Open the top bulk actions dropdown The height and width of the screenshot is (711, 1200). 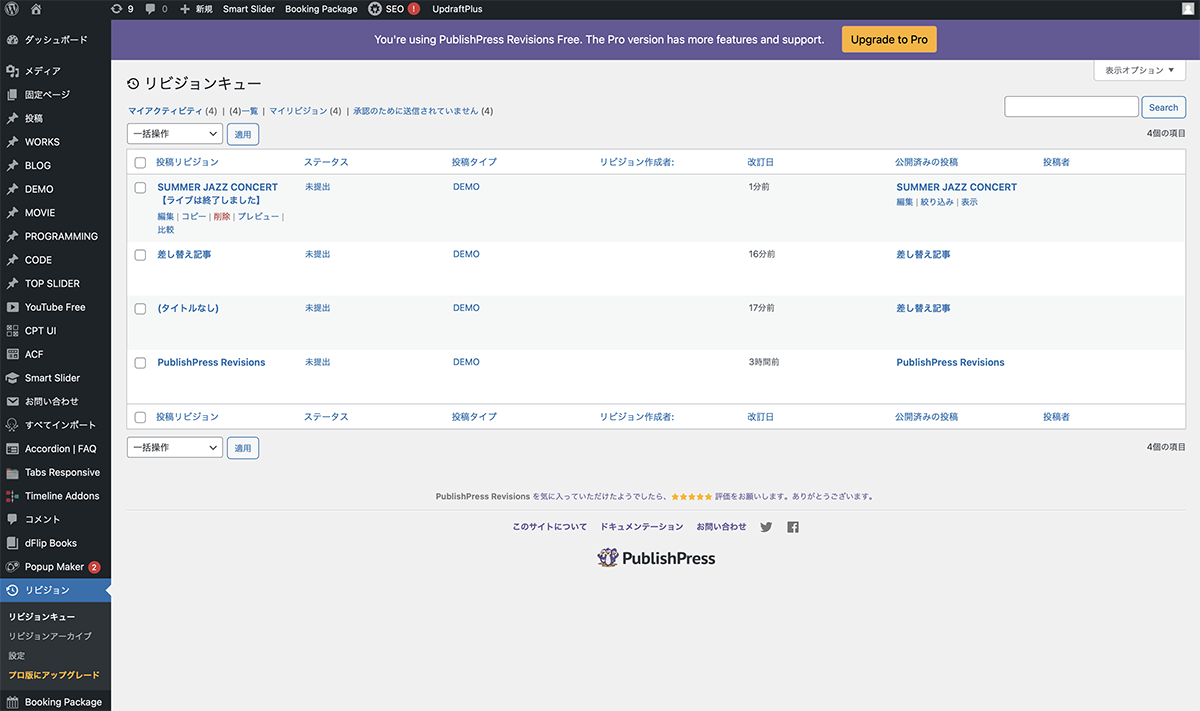(x=174, y=134)
